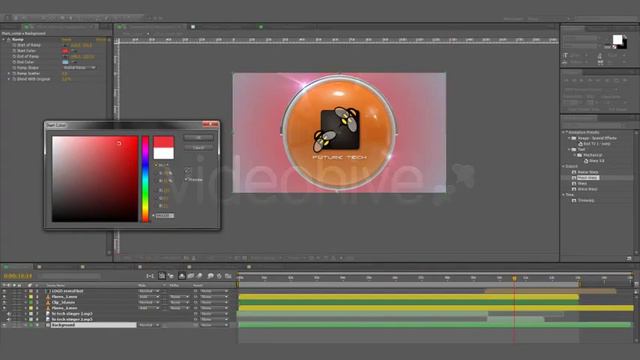Image resolution: width=640 pixels, height=360 pixels.
Task: Select the Clip_3d.mov layer name
Action: click(63, 303)
